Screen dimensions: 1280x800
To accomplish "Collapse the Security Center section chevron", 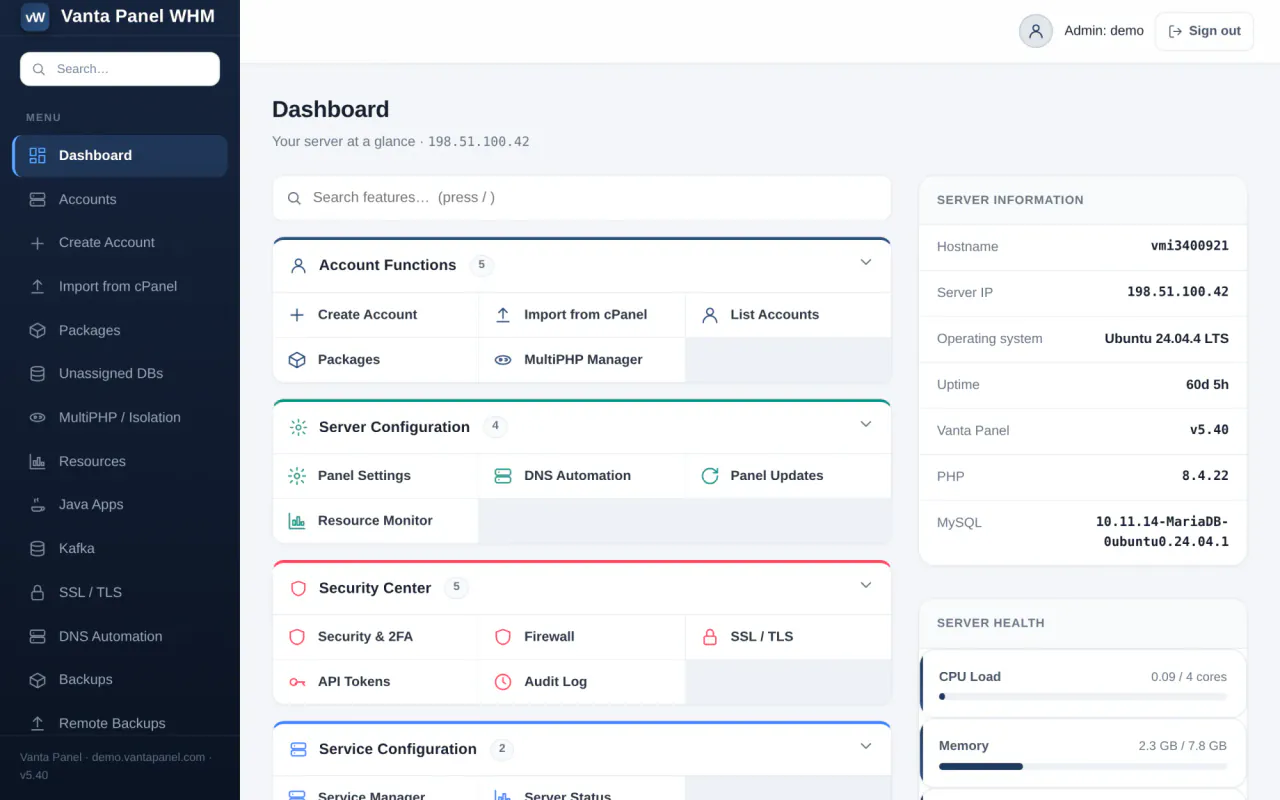I will pyautogui.click(x=866, y=585).
